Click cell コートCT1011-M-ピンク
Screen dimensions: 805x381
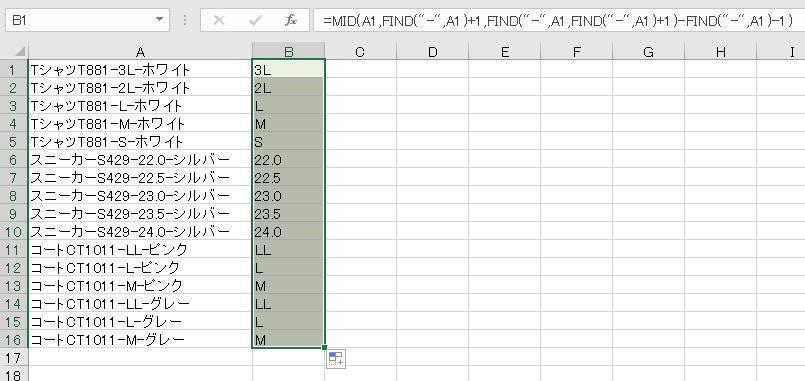(140, 285)
